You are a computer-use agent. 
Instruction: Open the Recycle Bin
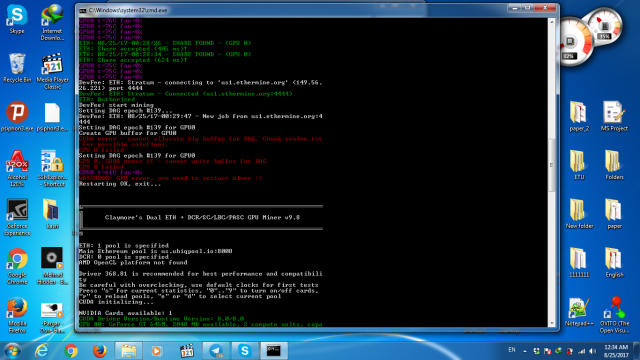(x=17, y=68)
